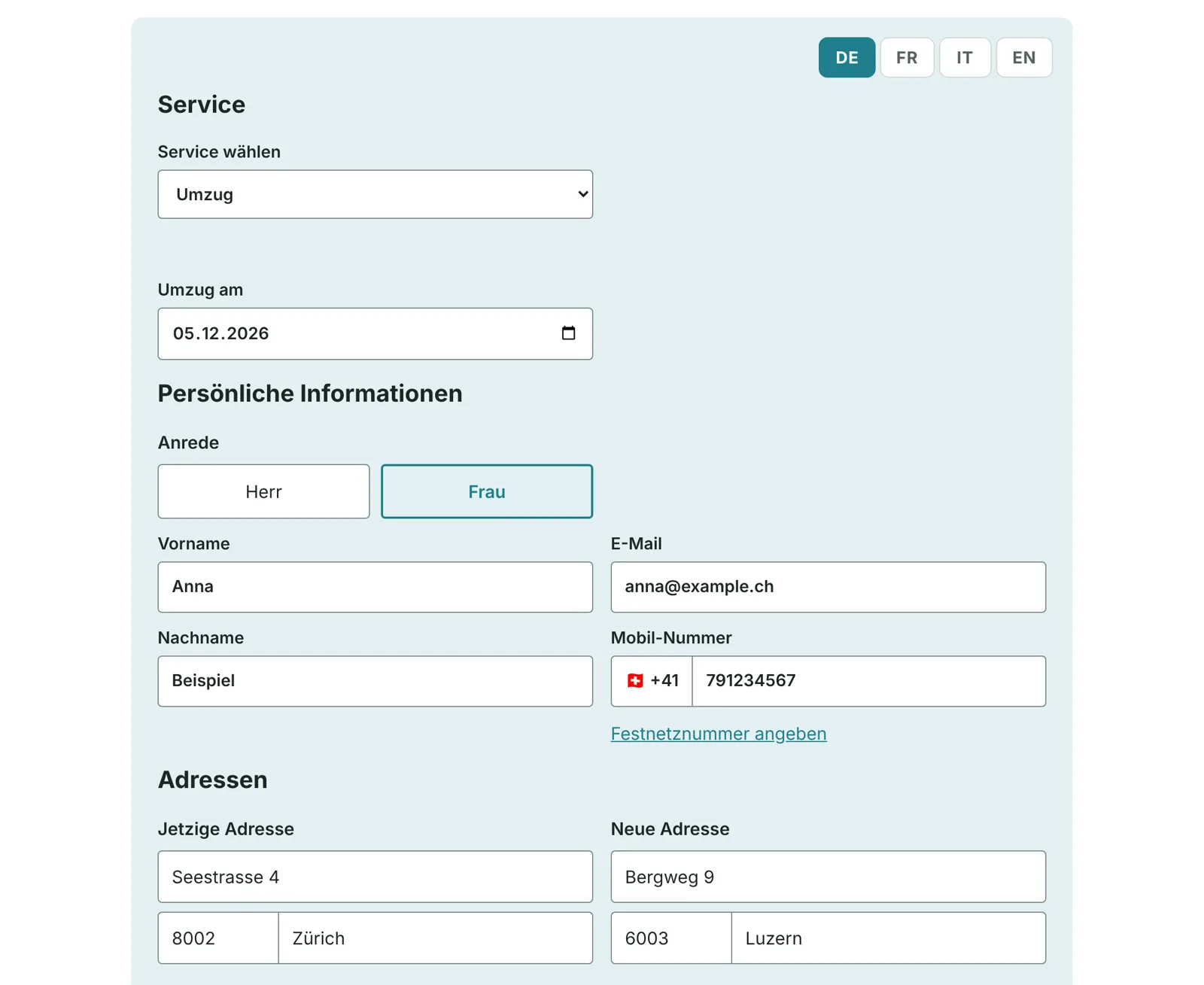The width and height of the screenshot is (1204, 985).
Task: Click the Nachname label
Action: (x=201, y=638)
